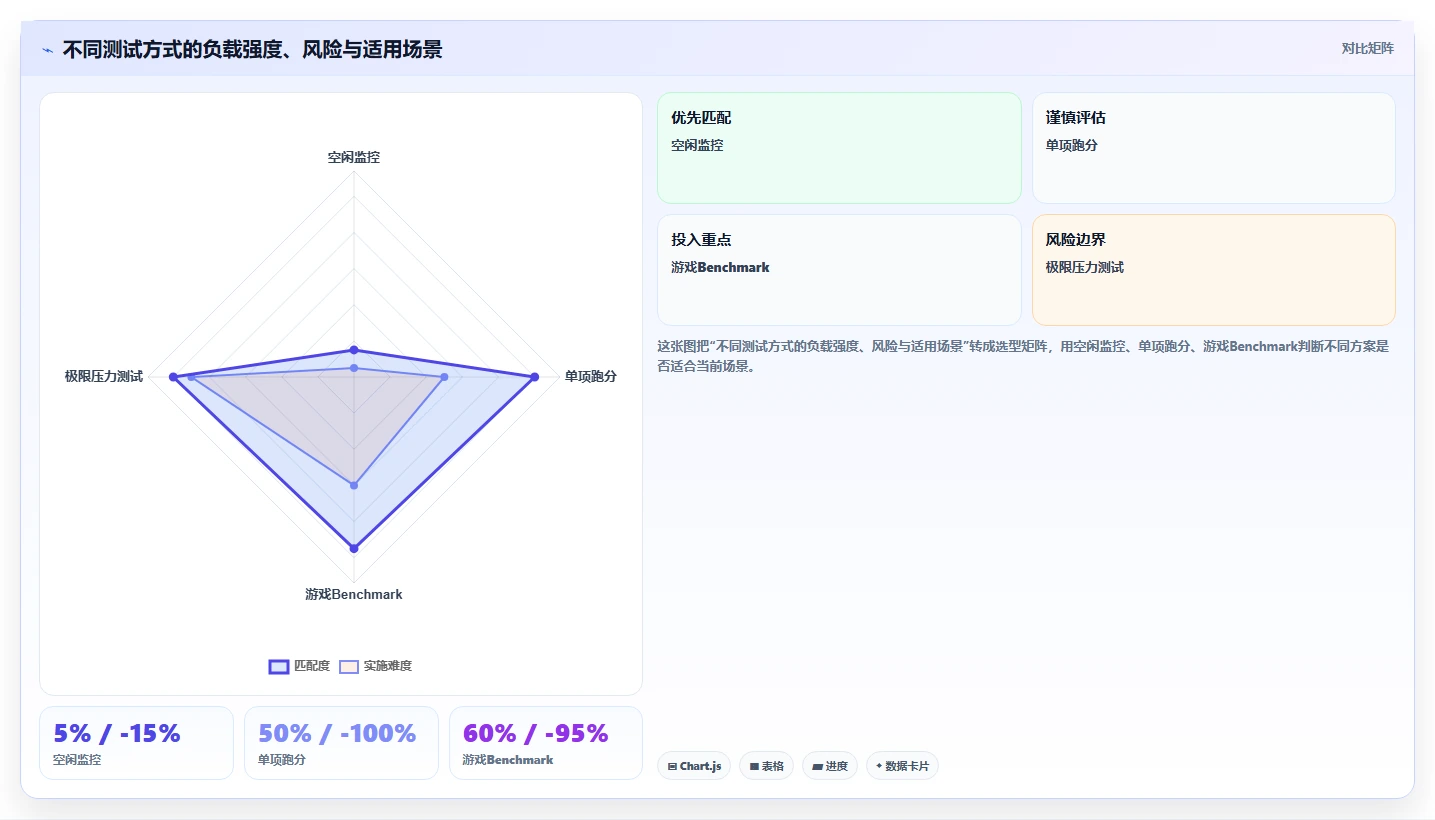Screen dimensions: 1435x820
Task: Click the 对比矩阵 label
Action: [x=1367, y=48]
